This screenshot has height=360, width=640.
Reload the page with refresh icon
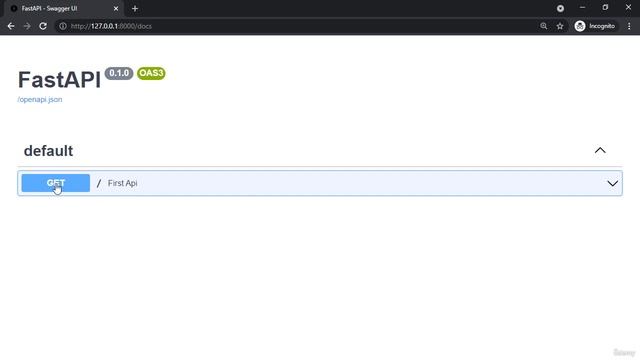43,26
